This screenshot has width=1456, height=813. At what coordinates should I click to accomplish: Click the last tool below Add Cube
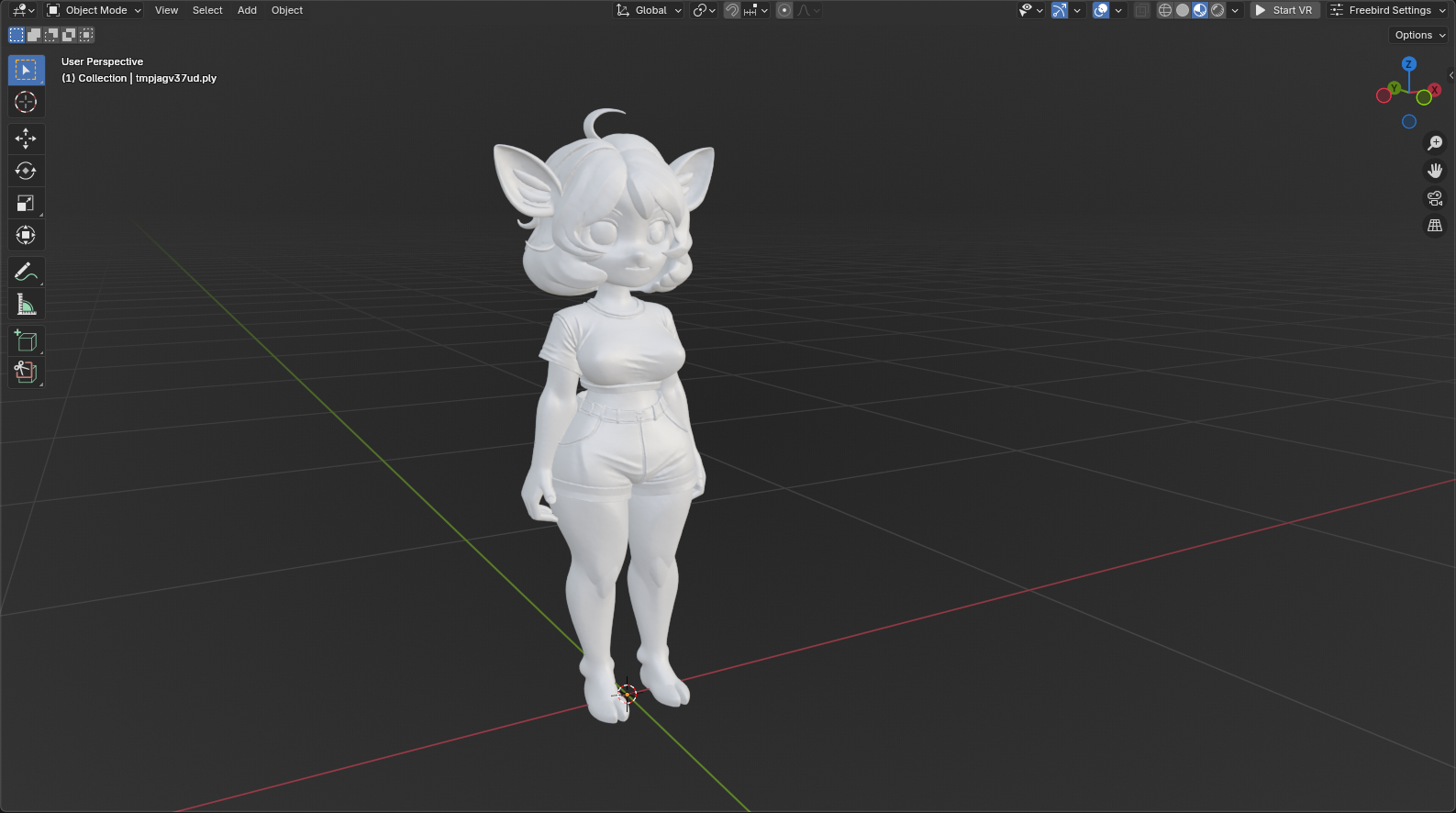coord(26,373)
